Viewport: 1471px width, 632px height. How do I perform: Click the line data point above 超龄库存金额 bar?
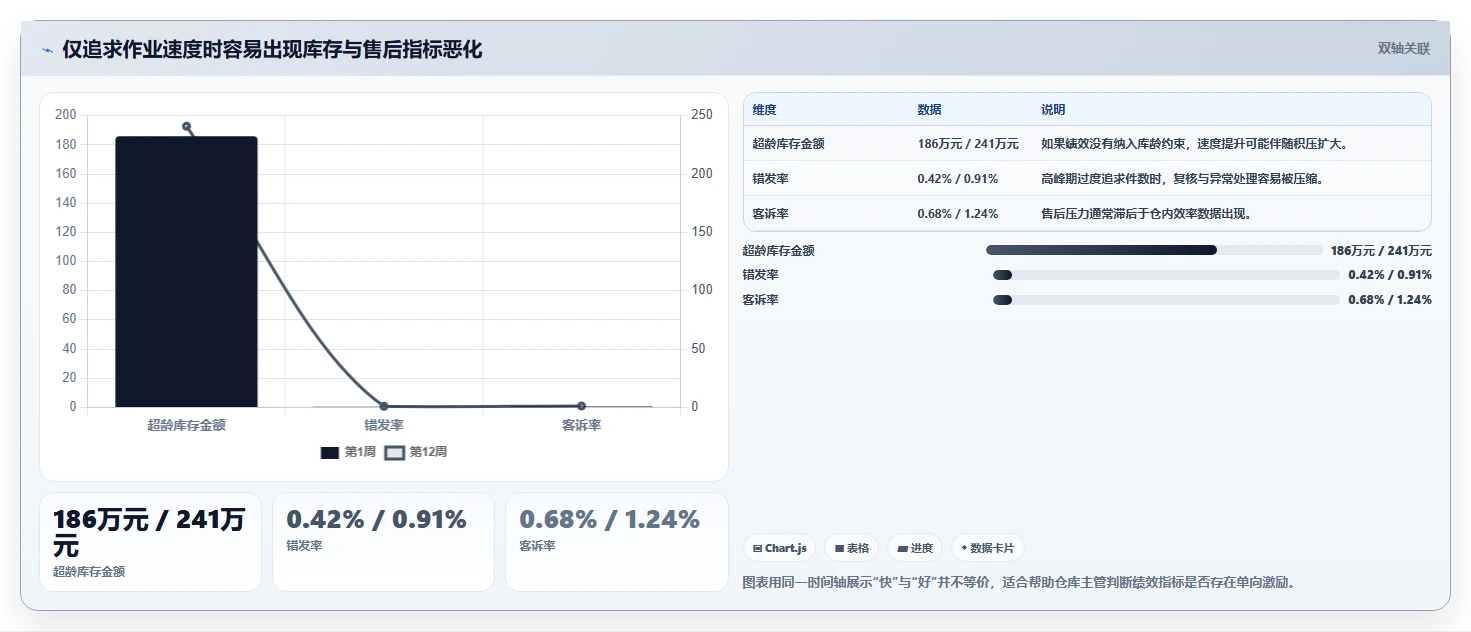tap(186, 127)
